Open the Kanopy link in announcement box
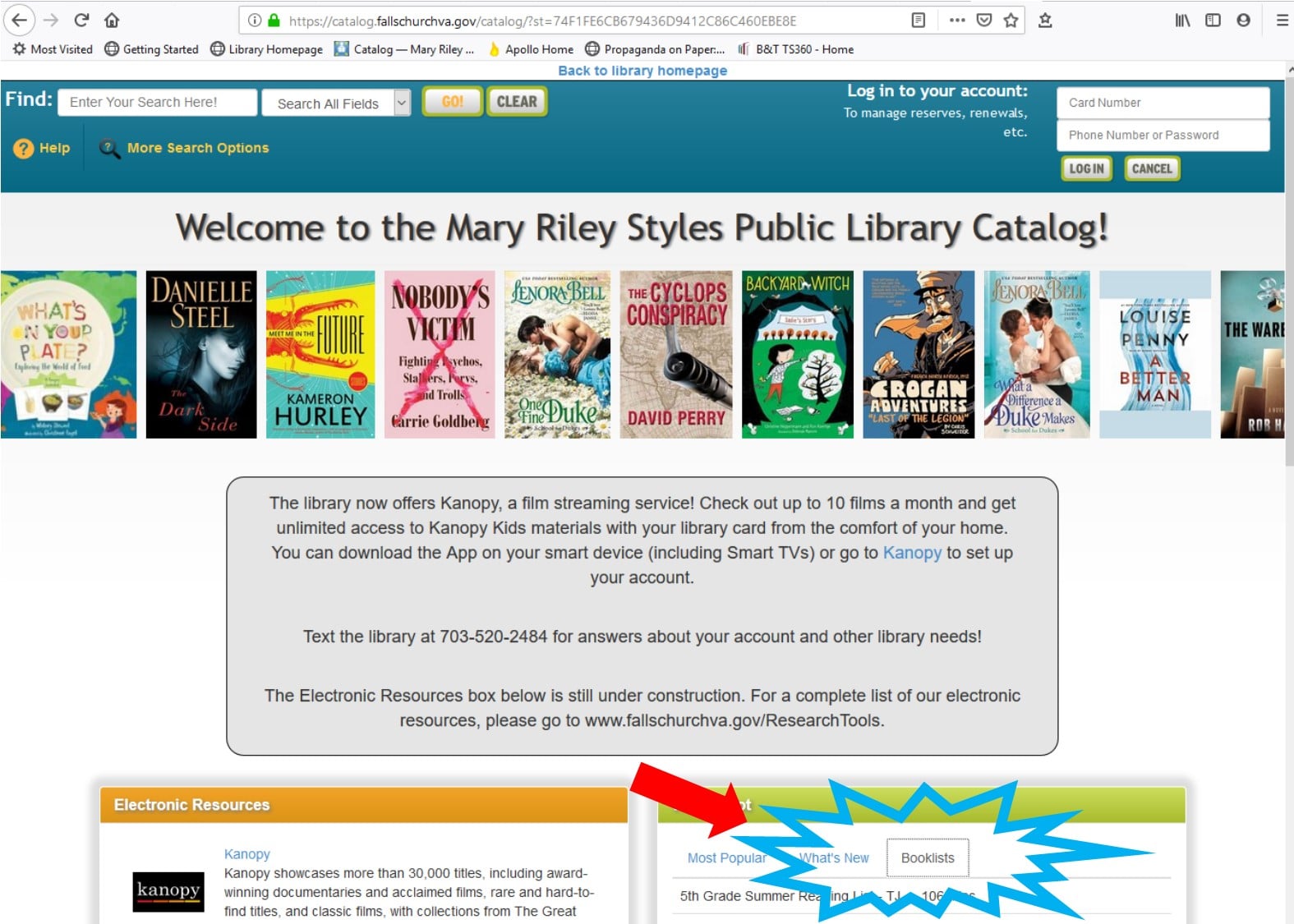This screenshot has height=924, width=1294. pyautogui.click(x=912, y=553)
